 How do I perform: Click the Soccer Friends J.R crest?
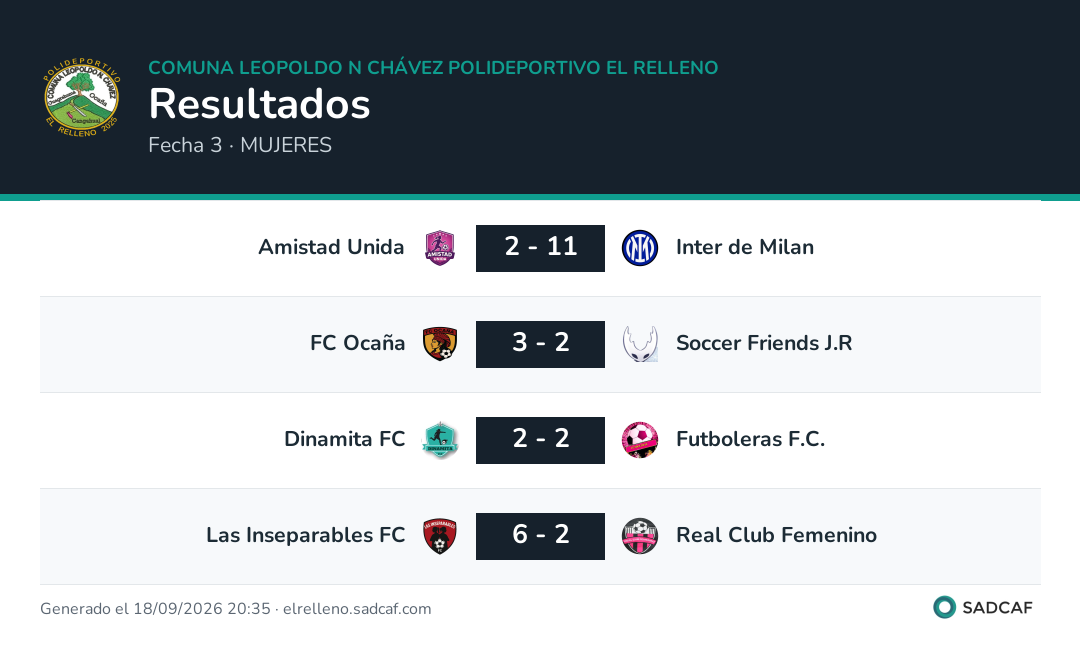(640, 344)
